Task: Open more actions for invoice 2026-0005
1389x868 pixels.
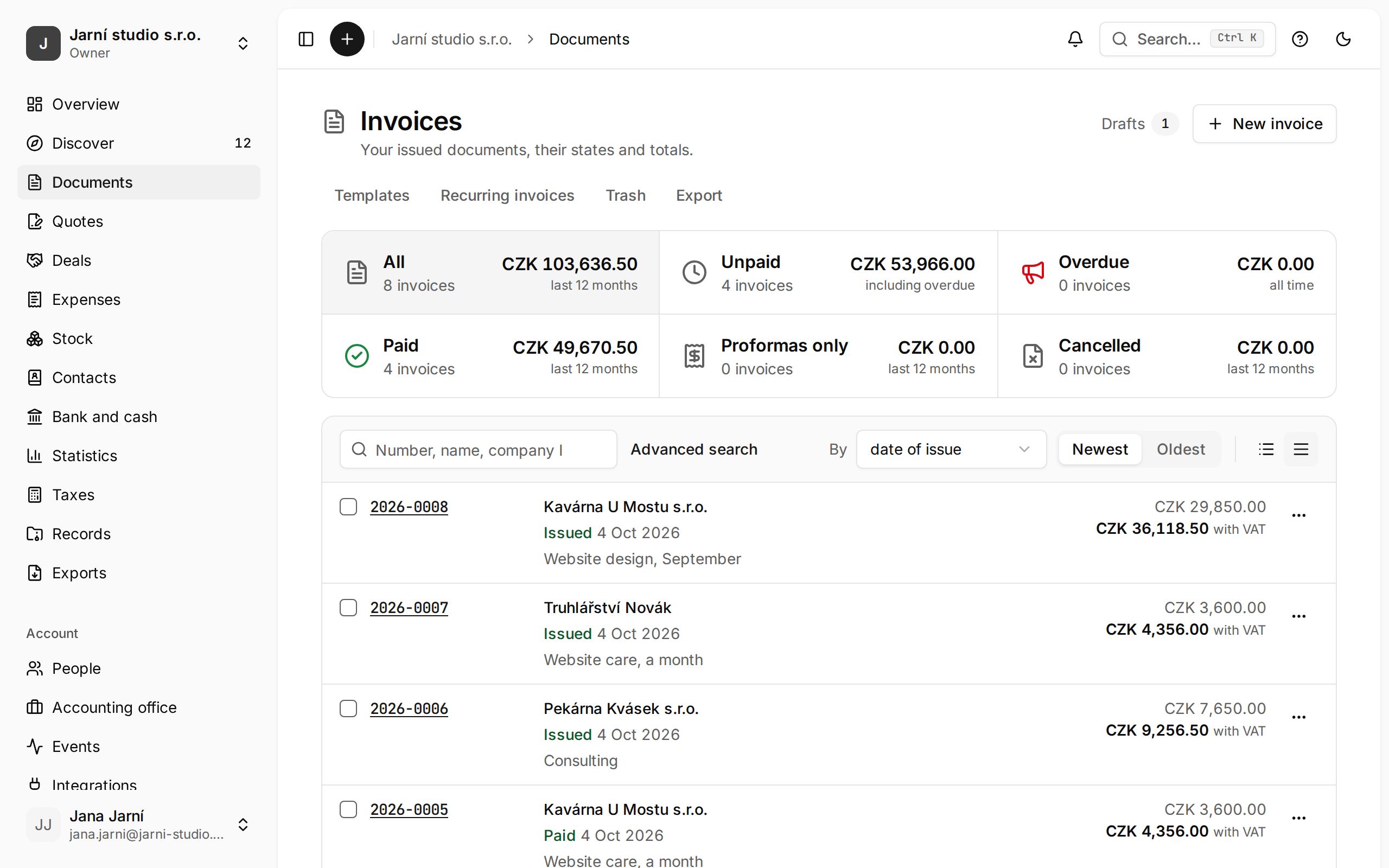Action: [1298, 819]
